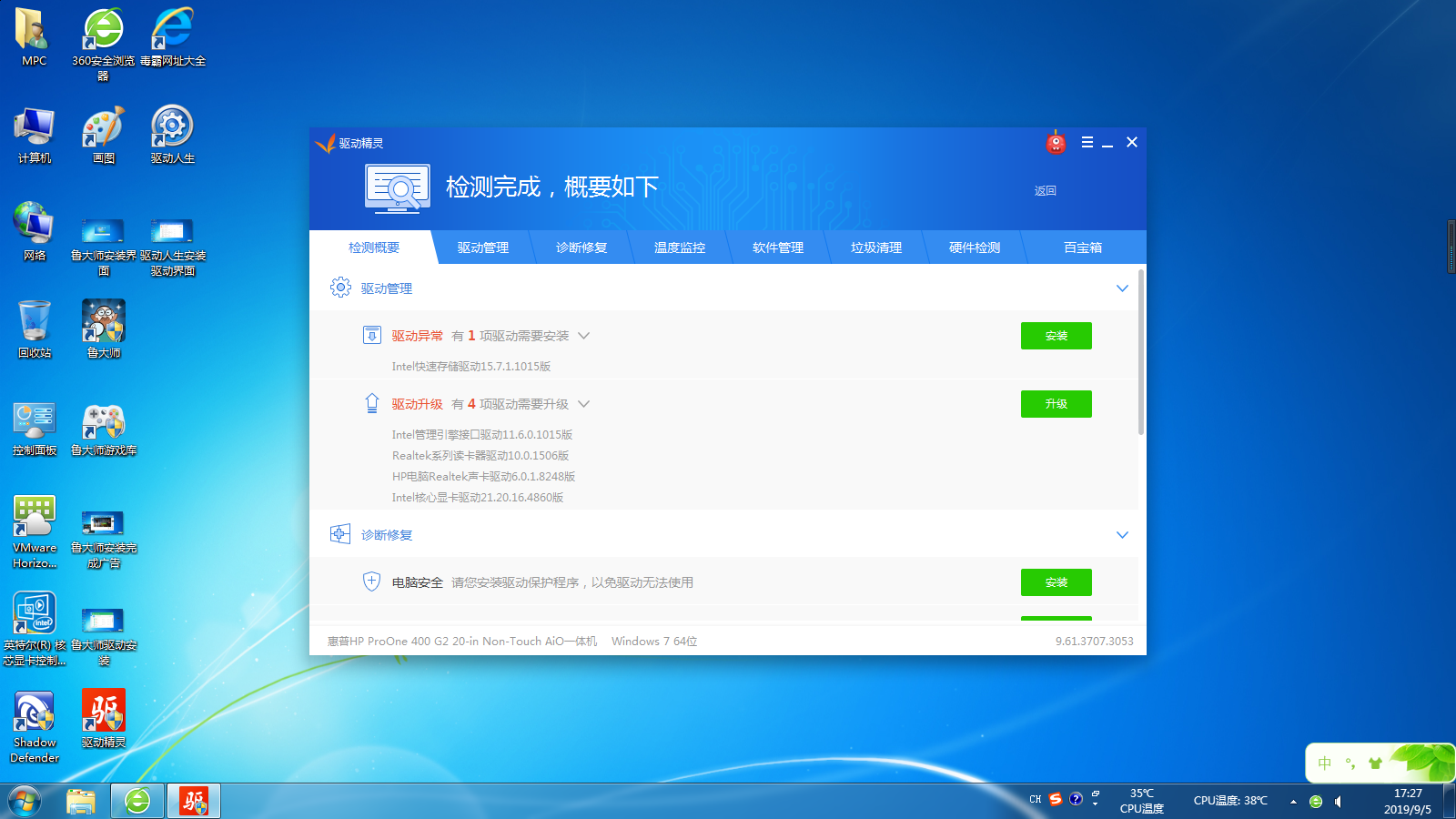Image resolution: width=1456 pixels, height=819 pixels.
Task: Click Intel快速存储驱动15.7.1.1015版 entry
Action: tap(471, 367)
